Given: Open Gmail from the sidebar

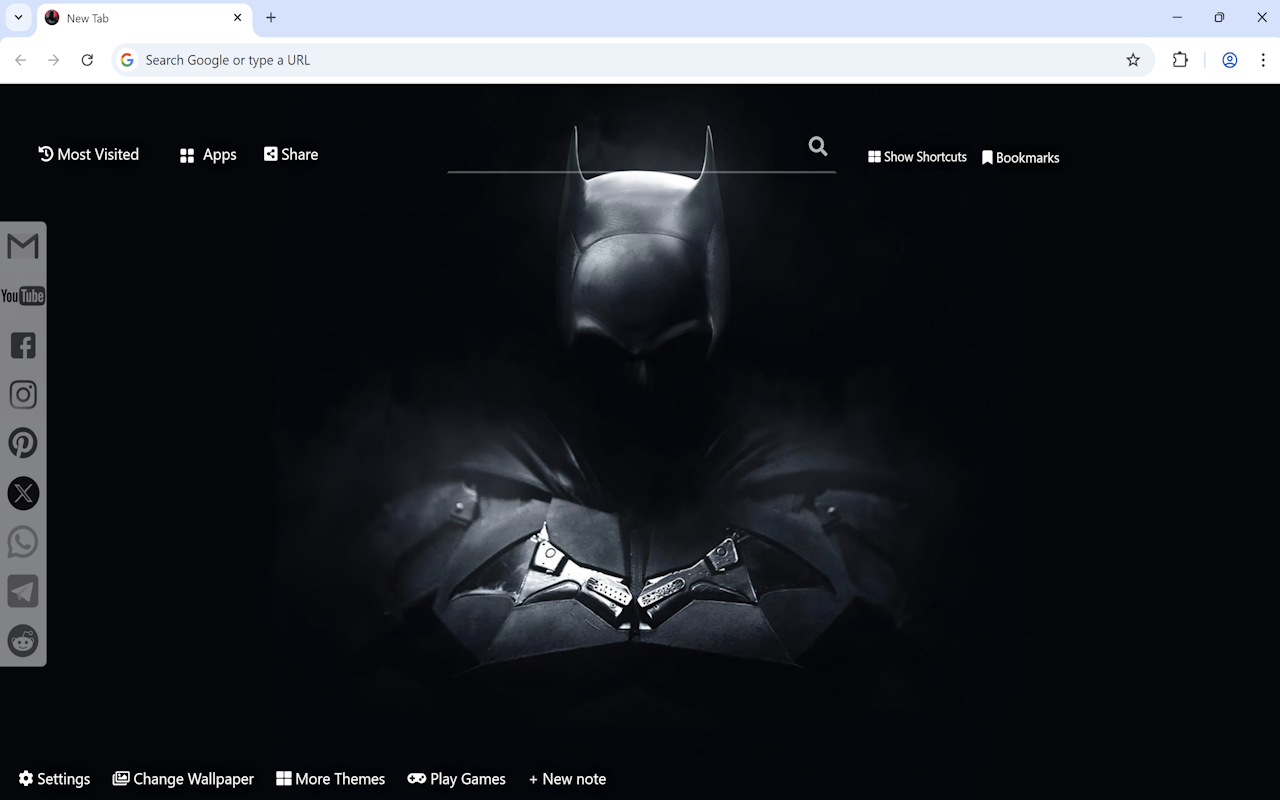Looking at the screenshot, I should point(22,245).
